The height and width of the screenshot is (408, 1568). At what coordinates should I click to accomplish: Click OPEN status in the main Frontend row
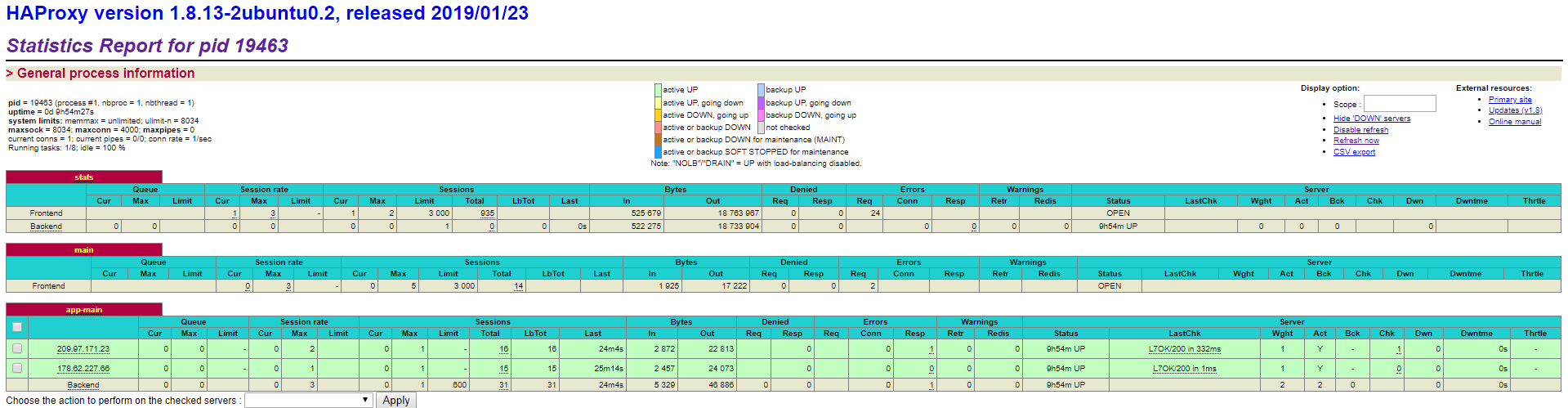tap(1110, 286)
